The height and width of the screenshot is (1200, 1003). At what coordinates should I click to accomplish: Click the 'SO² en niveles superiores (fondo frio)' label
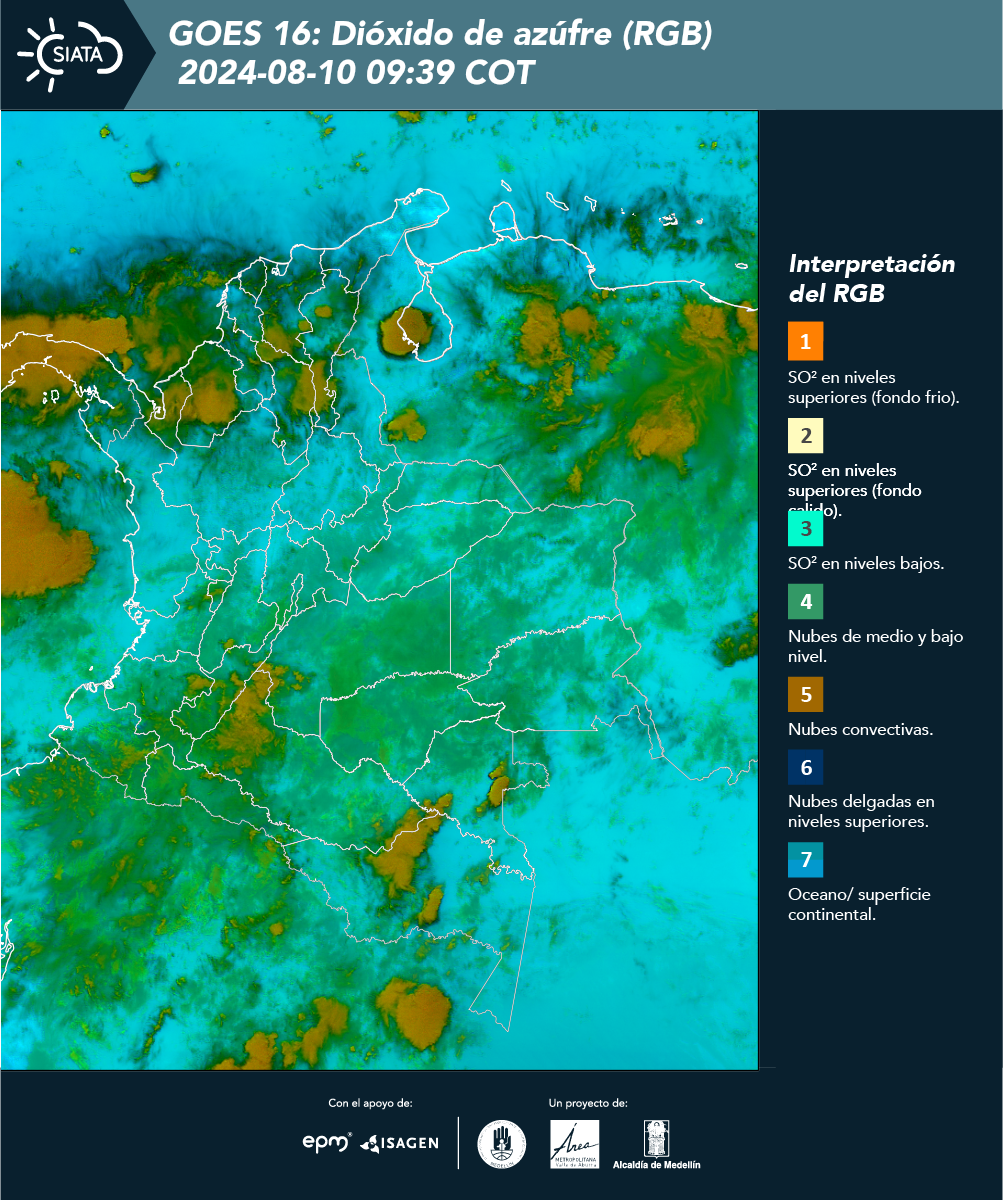874,387
